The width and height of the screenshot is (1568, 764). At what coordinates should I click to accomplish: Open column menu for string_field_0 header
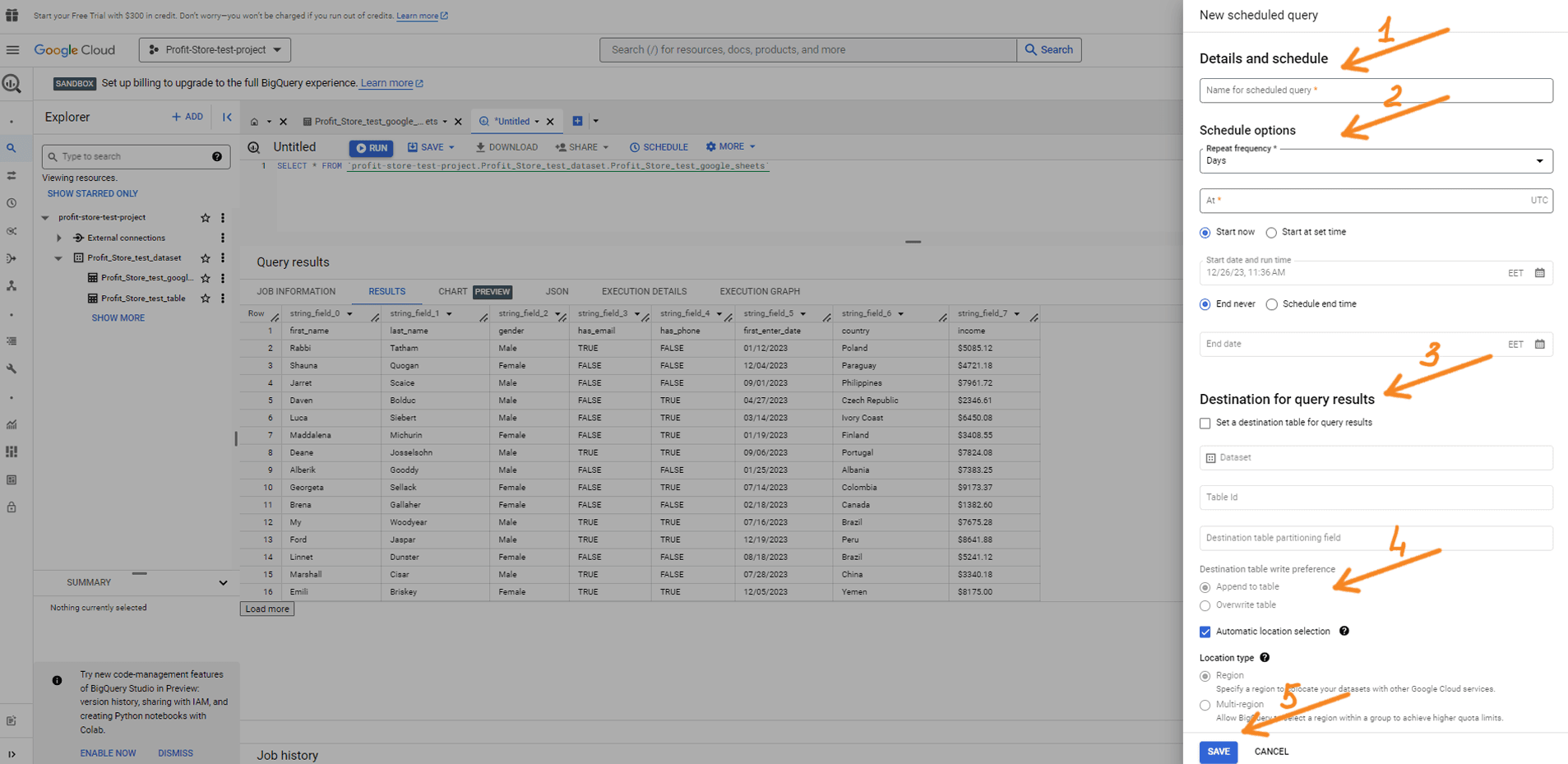pyautogui.click(x=349, y=313)
